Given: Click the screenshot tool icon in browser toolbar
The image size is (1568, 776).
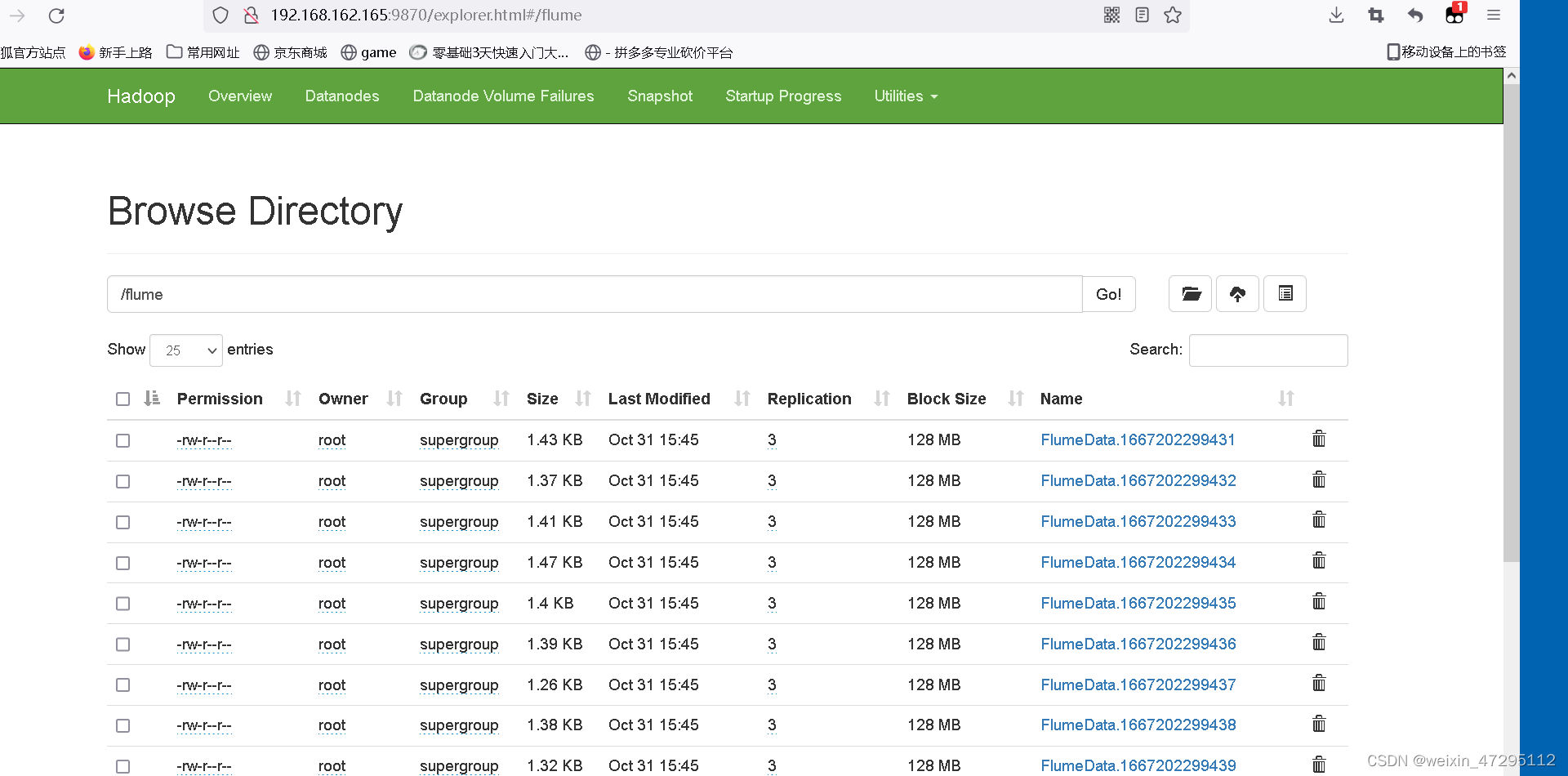Looking at the screenshot, I should coord(1375,15).
